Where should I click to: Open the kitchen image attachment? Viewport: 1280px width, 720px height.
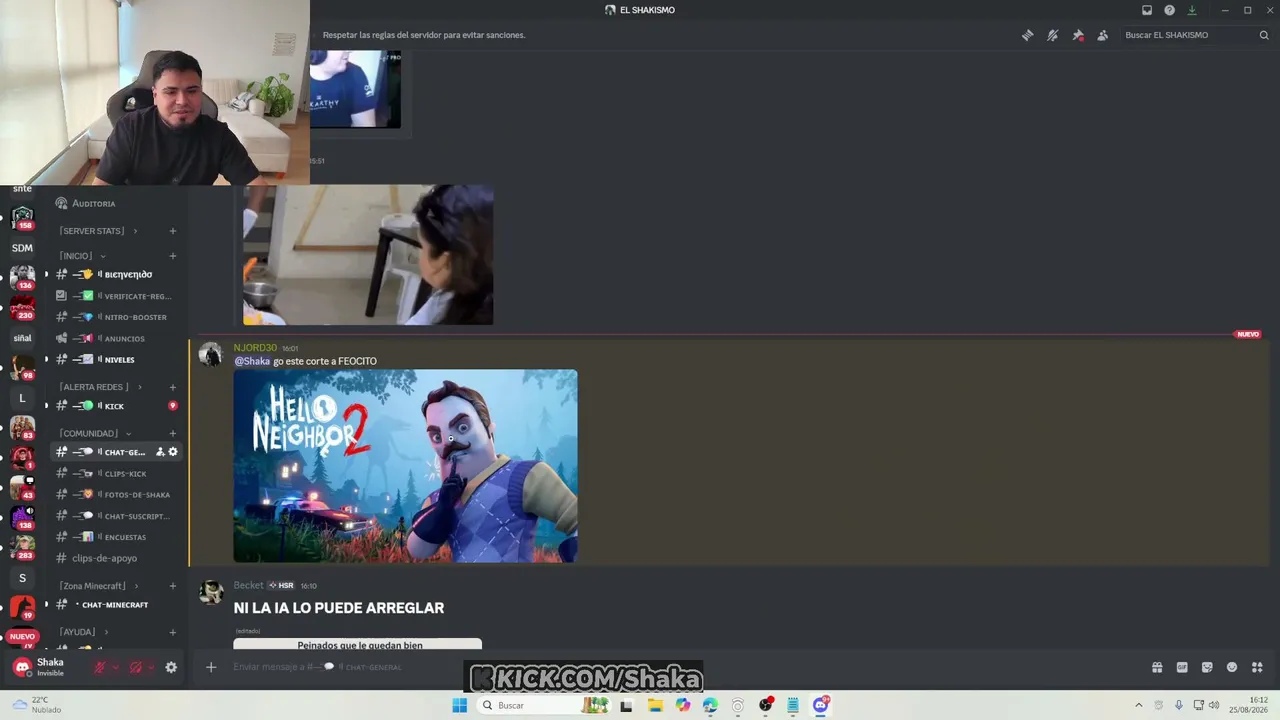point(368,254)
